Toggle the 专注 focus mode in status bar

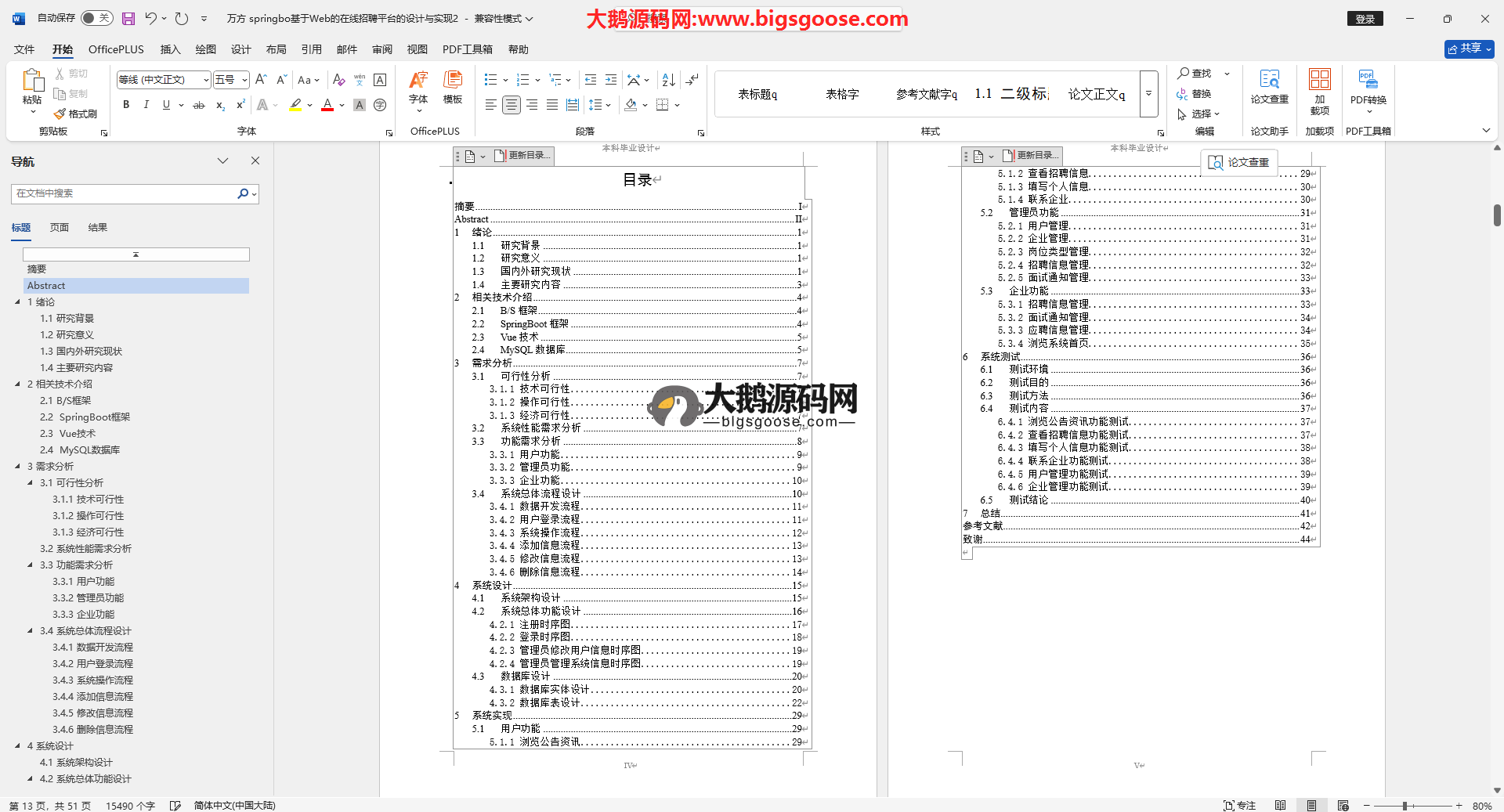1240,806
